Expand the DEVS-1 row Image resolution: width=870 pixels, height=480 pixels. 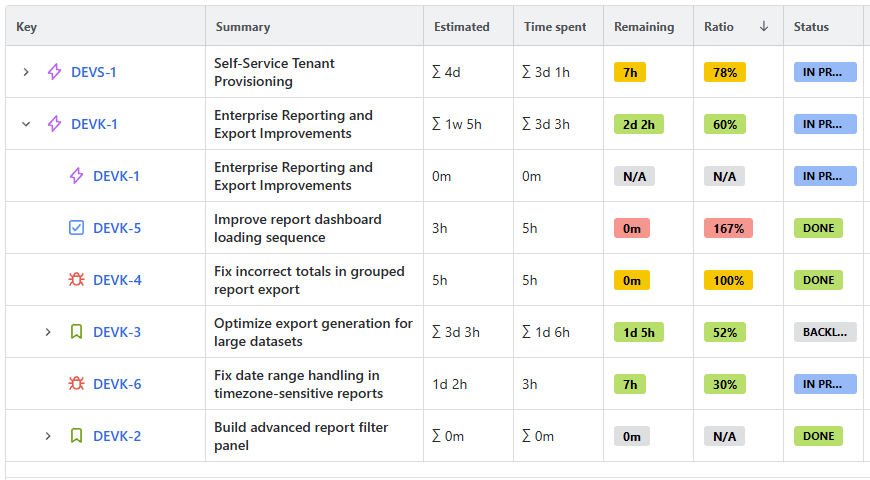click(x=26, y=72)
